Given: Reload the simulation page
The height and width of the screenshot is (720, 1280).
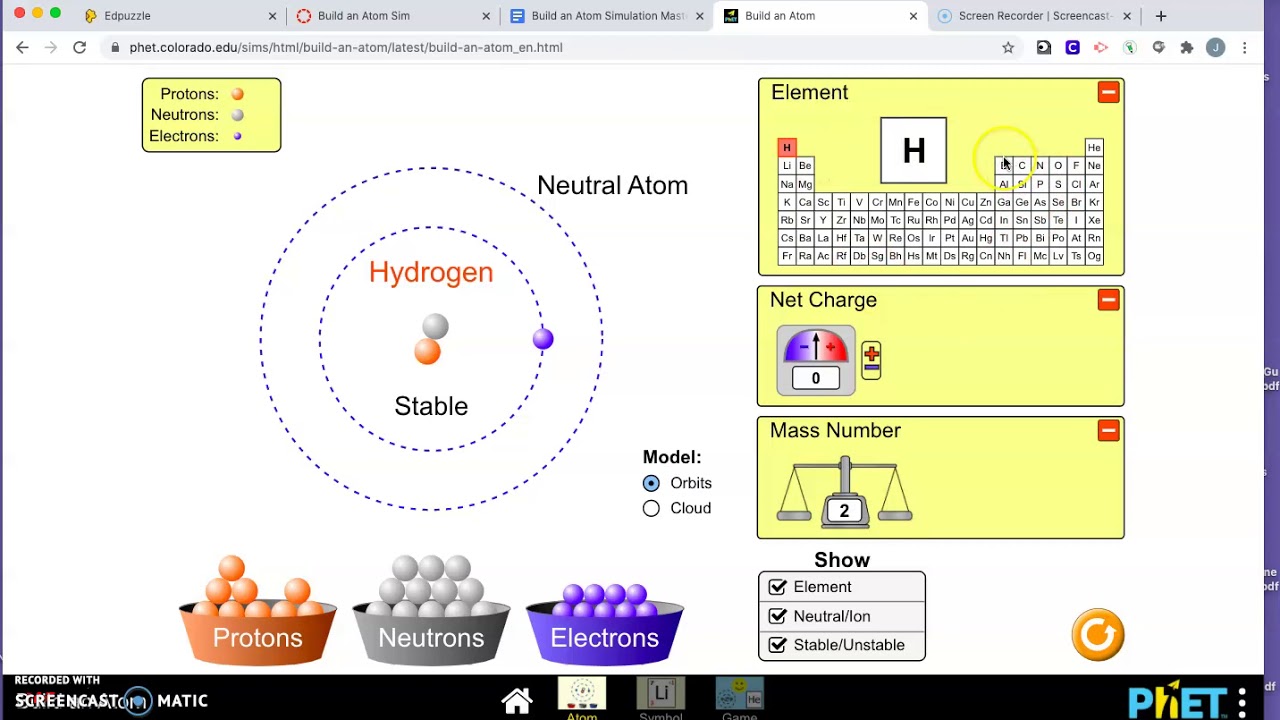Looking at the screenshot, I should coord(79,47).
